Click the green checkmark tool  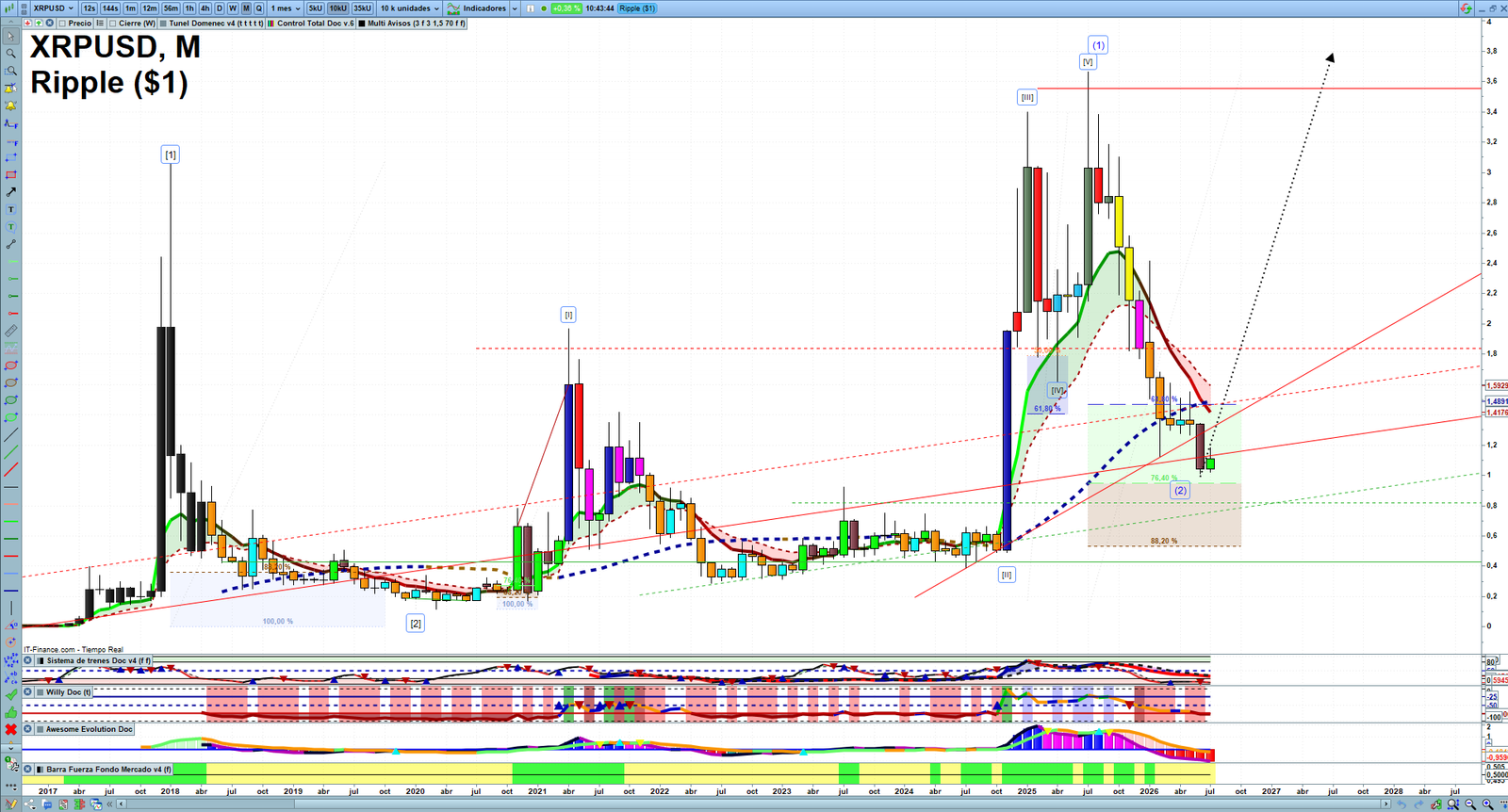point(11,695)
